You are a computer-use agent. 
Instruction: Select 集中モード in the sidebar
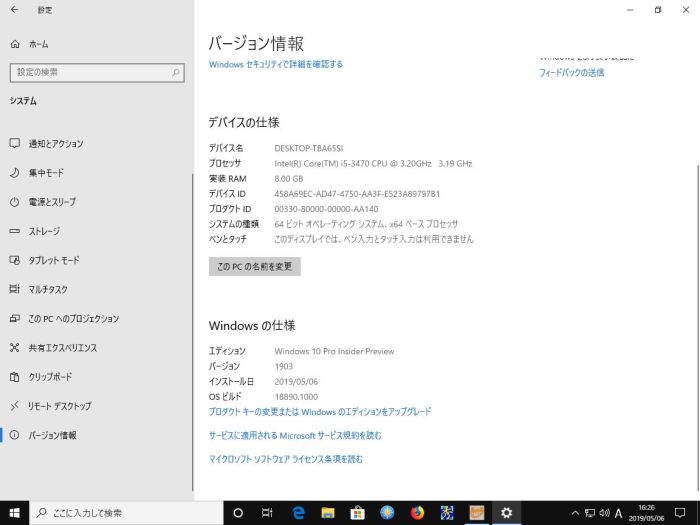tap(46, 173)
